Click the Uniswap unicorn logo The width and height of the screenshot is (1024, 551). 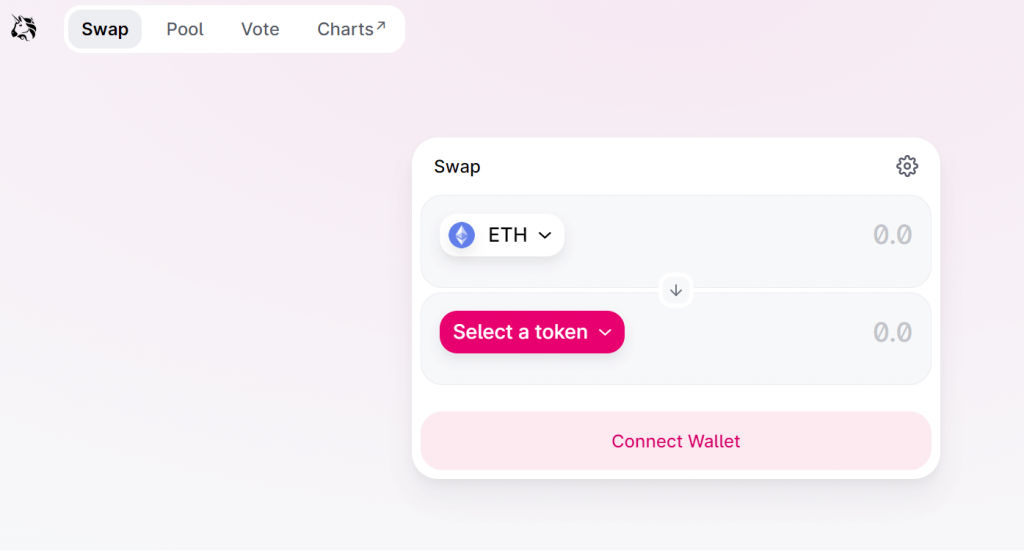tap(24, 28)
